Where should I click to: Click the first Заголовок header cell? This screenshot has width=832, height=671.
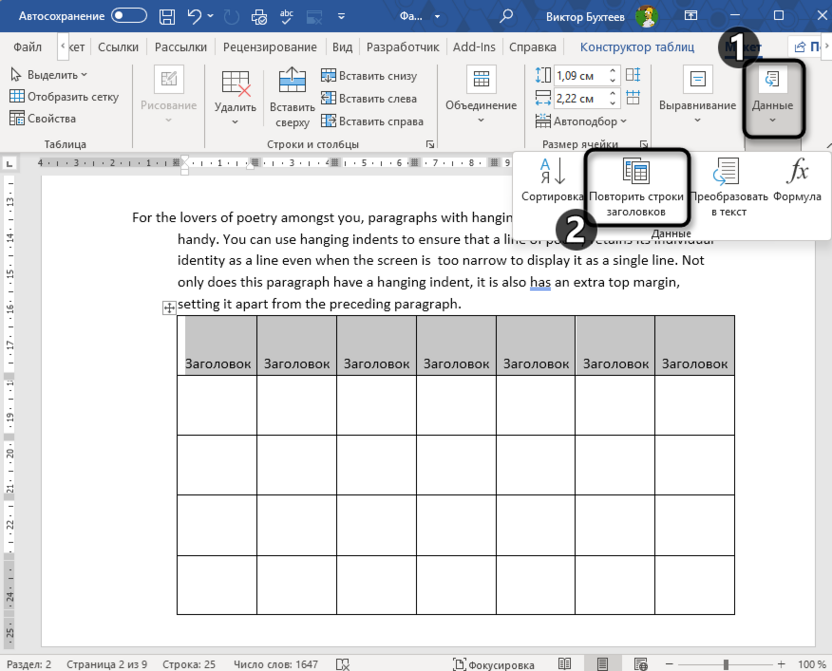tap(217, 346)
